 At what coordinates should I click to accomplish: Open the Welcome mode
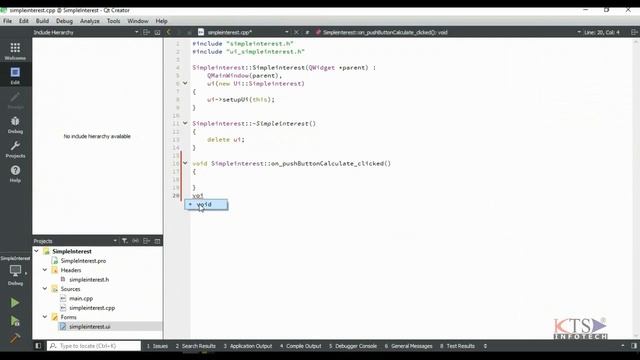click(15, 51)
